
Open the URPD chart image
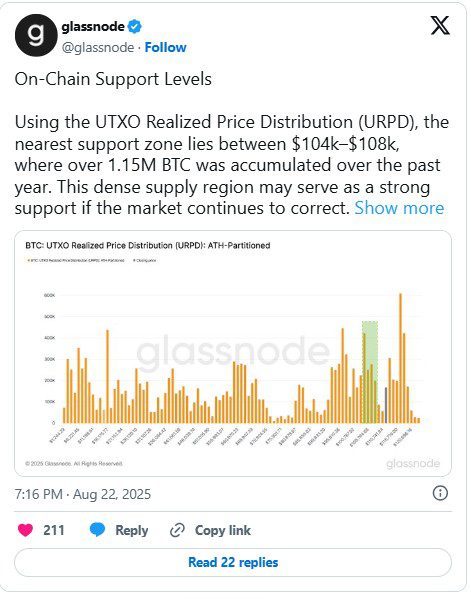coord(233,353)
